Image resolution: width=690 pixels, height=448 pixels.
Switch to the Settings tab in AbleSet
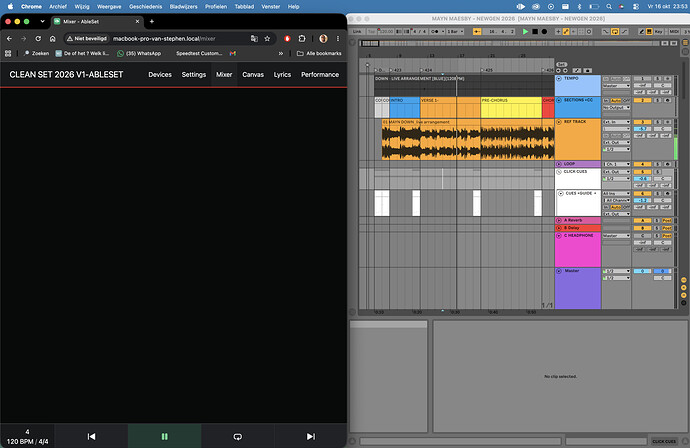click(194, 74)
